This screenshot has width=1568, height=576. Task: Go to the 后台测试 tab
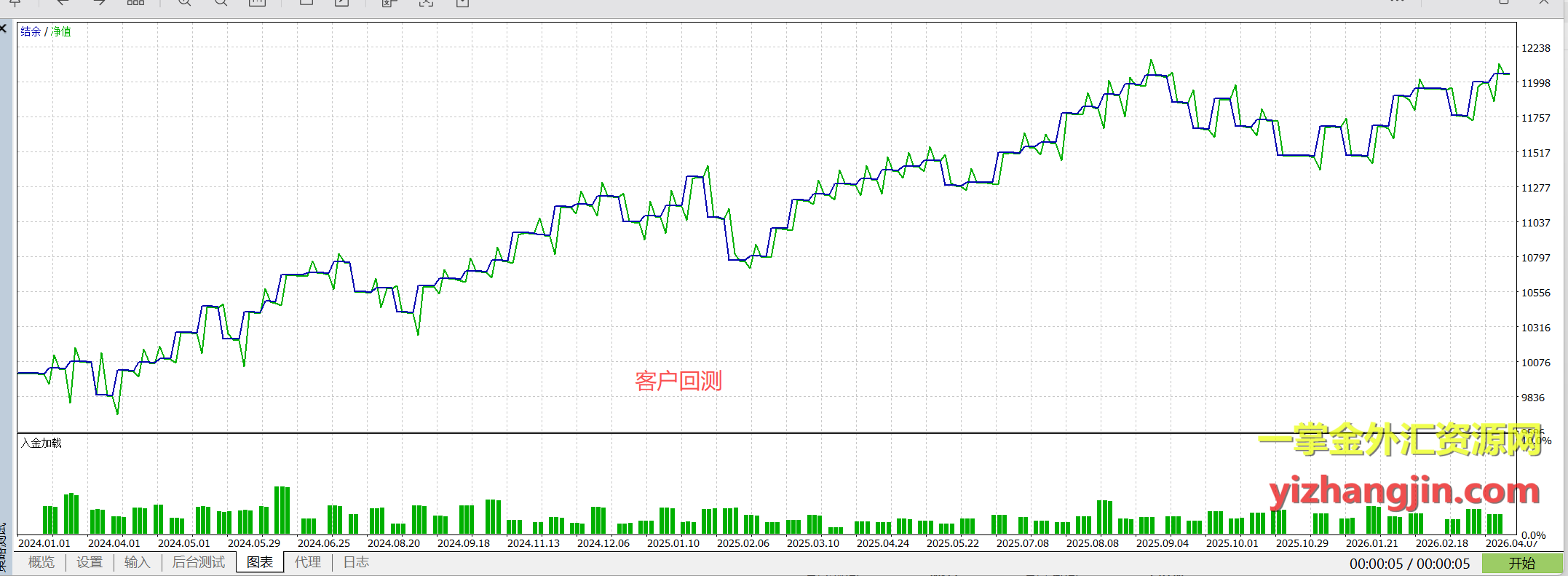tap(199, 562)
